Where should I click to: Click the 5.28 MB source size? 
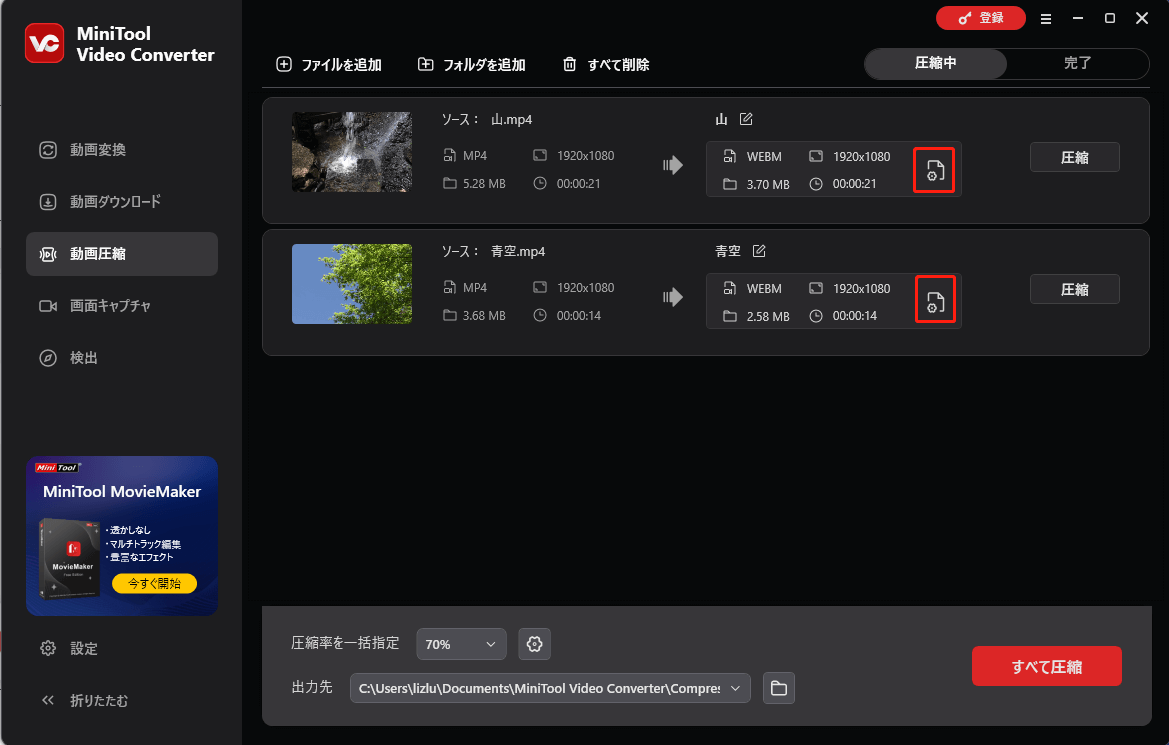[484, 183]
